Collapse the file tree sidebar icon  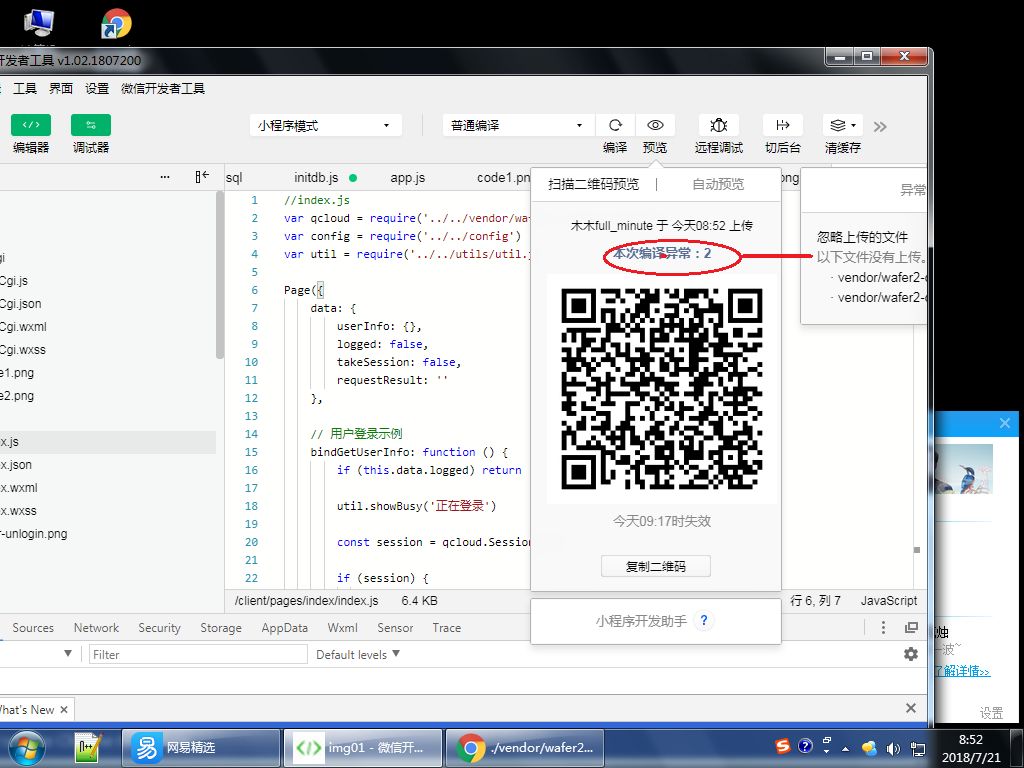202,176
